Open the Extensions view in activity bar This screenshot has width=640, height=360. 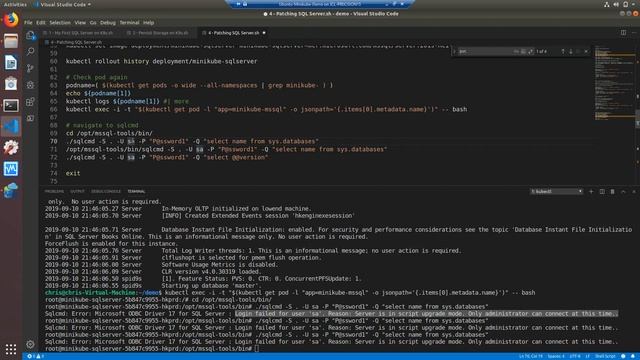(x=31, y=102)
